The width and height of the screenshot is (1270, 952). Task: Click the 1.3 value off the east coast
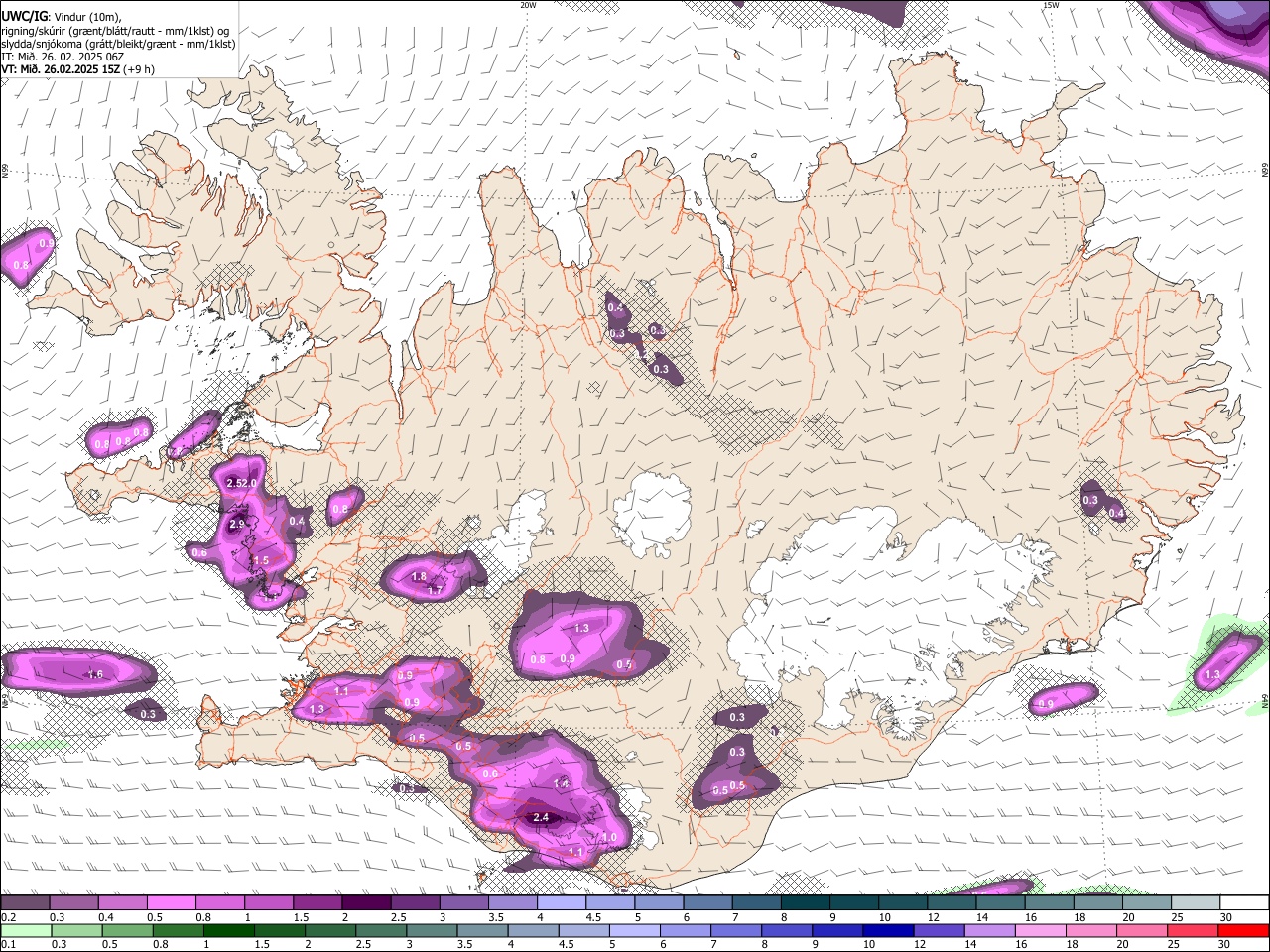tap(1212, 674)
